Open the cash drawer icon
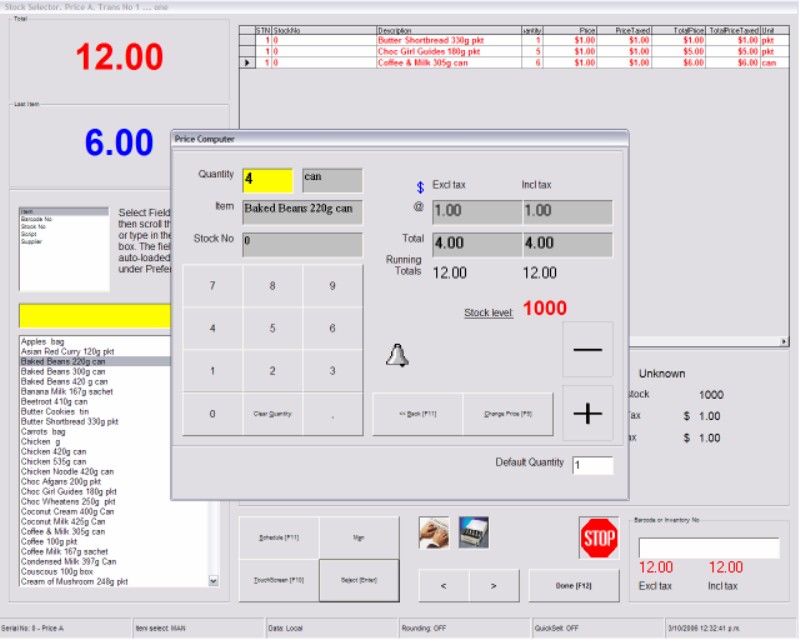 click(x=473, y=534)
